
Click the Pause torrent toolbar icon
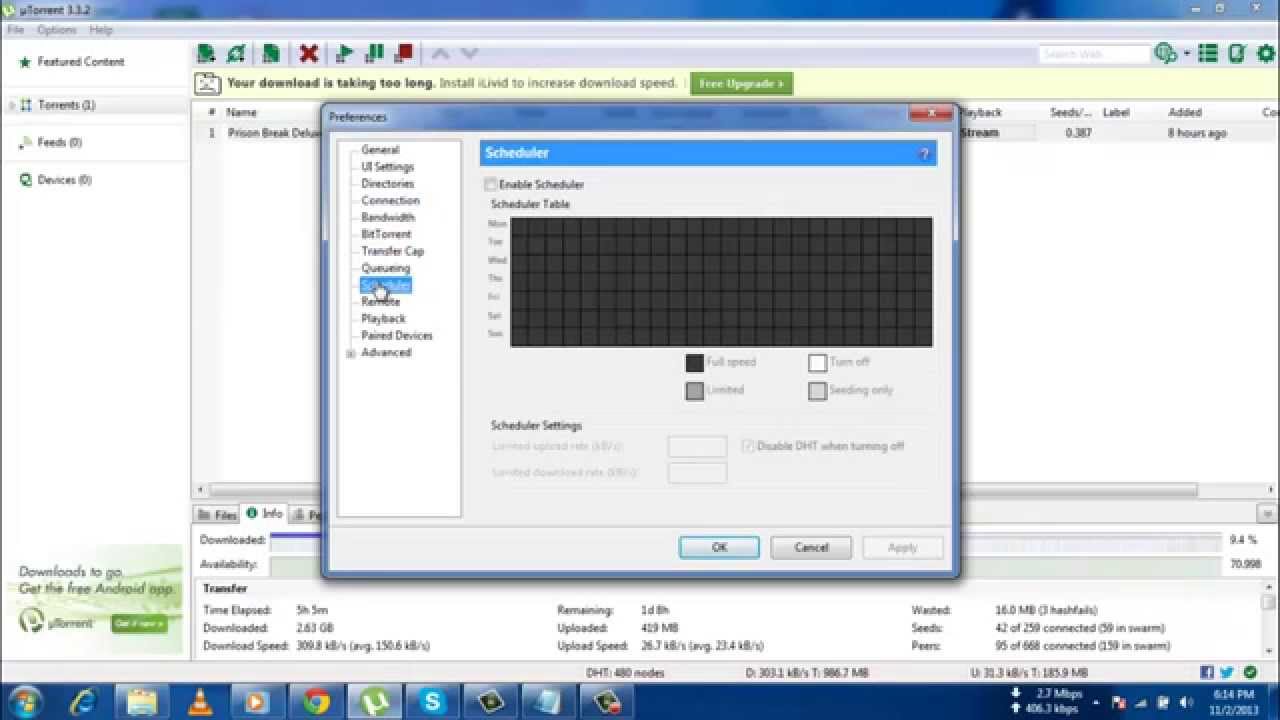pyautogui.click(x=375, y=54)
